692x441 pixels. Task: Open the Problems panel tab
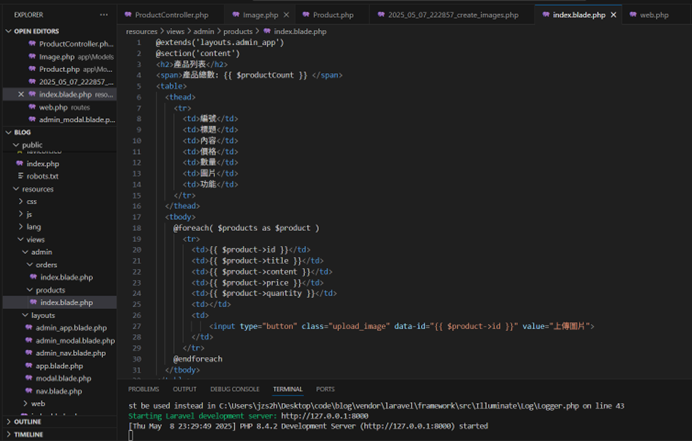tap(143, 389)
